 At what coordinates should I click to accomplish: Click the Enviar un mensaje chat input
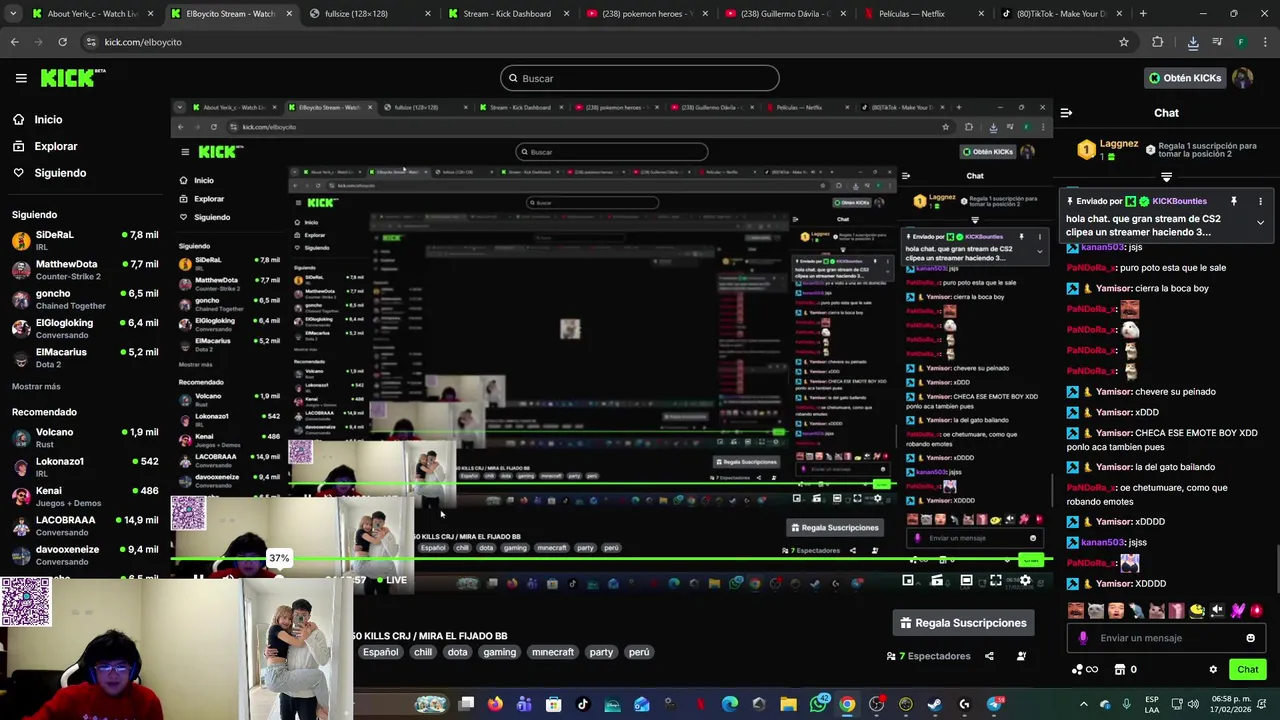1168,638
